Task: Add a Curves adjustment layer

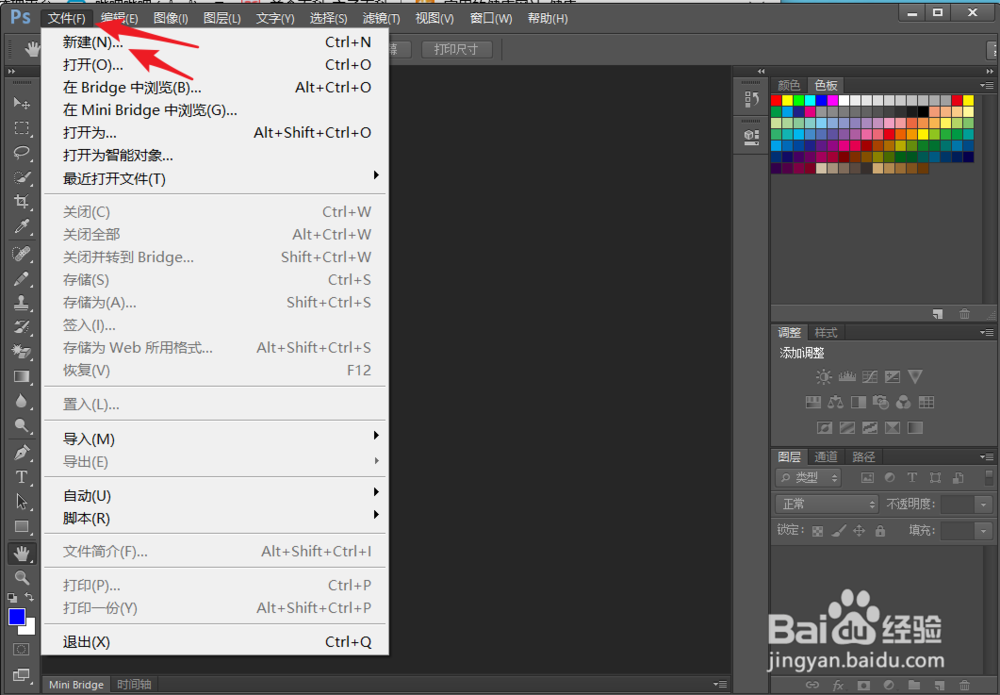Action: (x=869, y=377)
